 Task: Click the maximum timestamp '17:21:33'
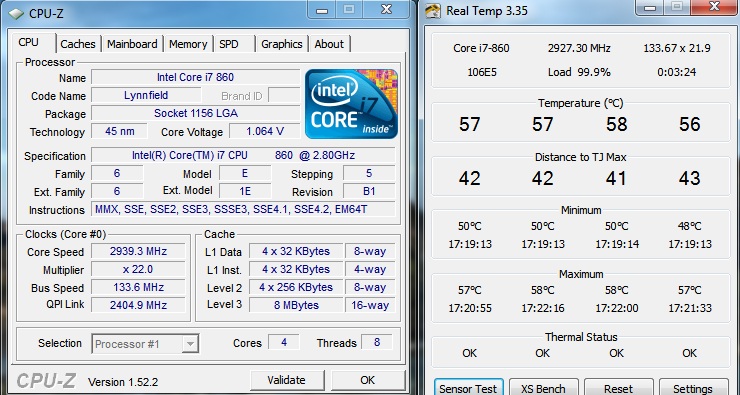(x=690, y=308)
